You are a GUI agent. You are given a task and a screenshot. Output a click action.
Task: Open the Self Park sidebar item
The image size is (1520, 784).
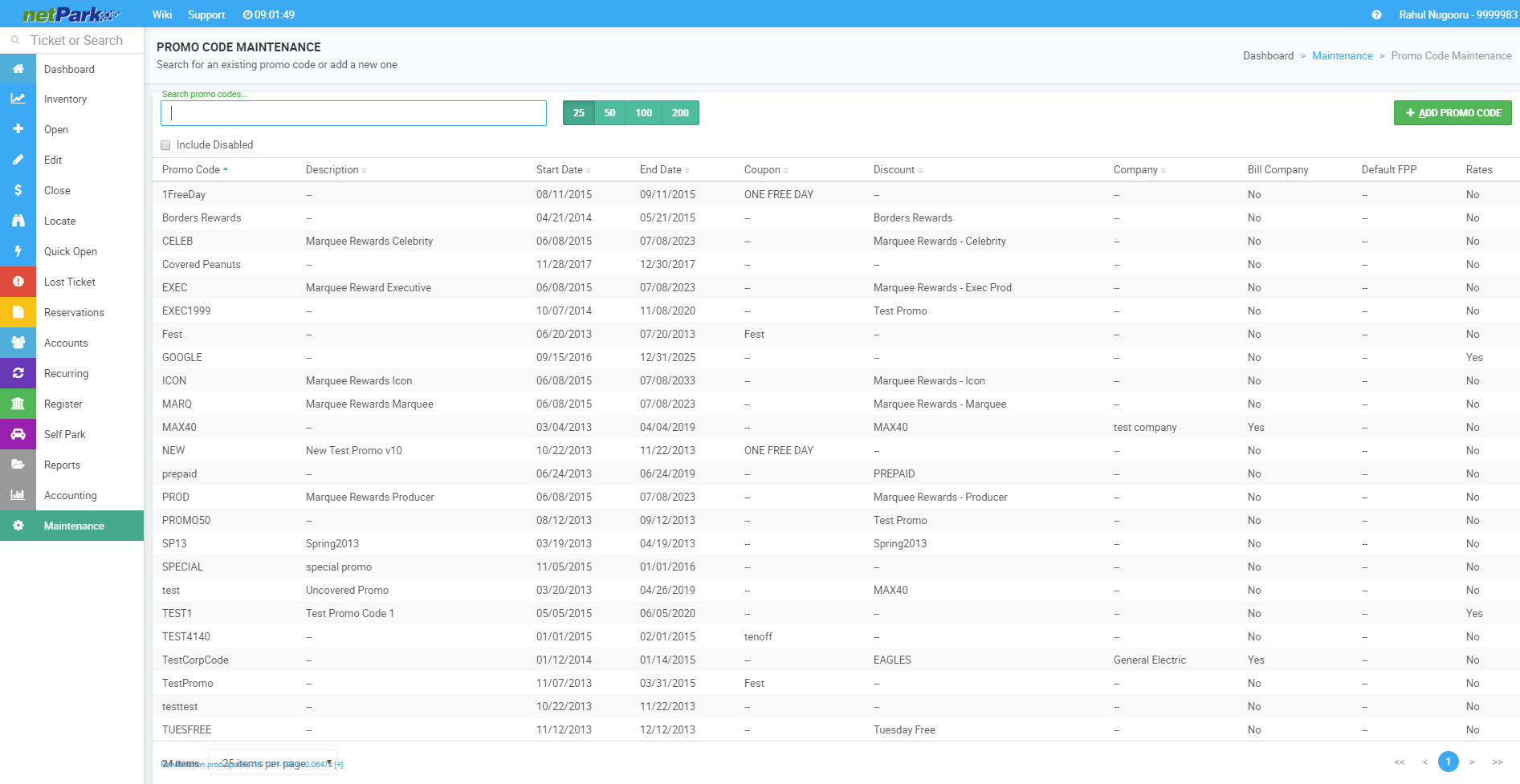point(72,434)
